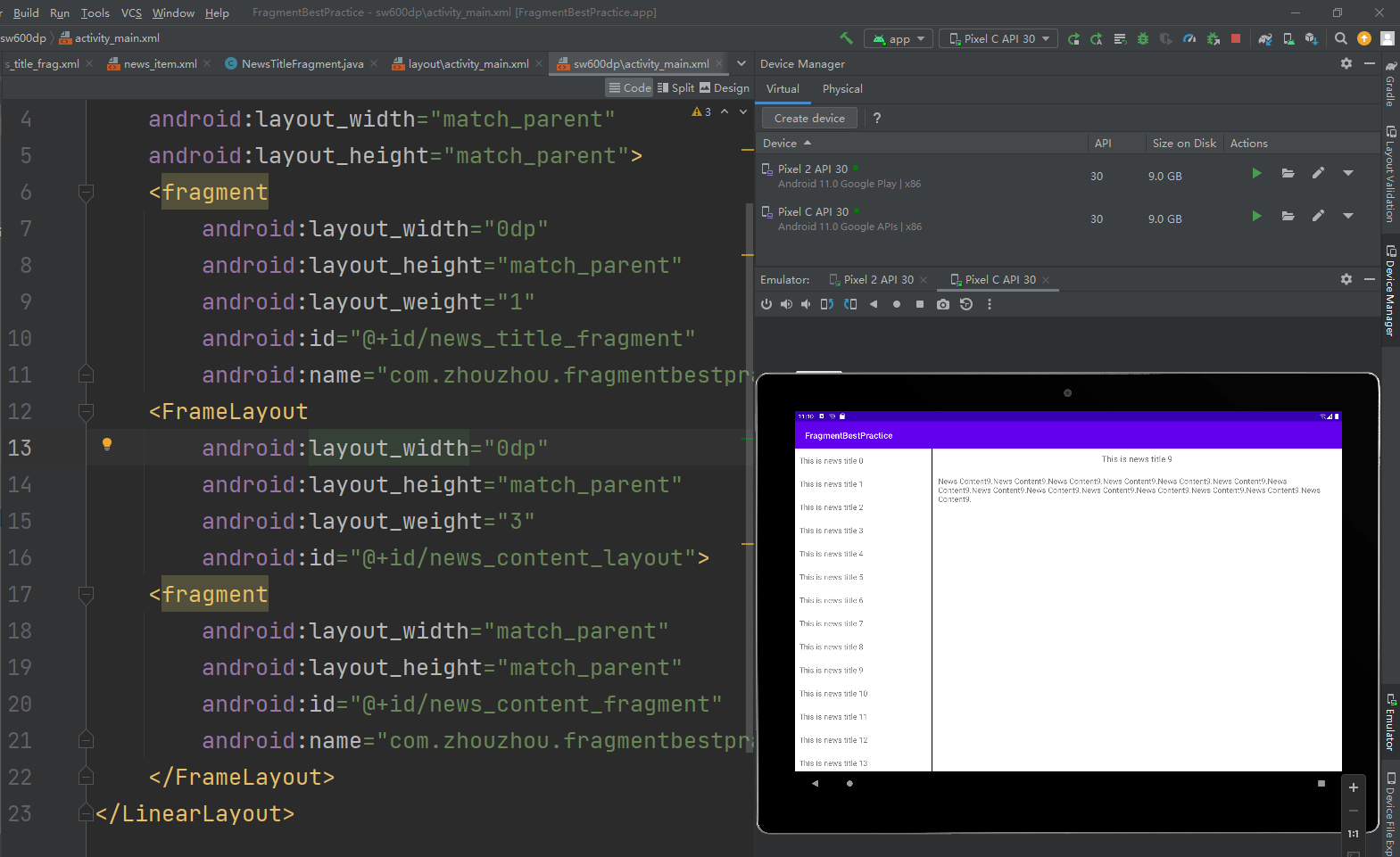Image resolution: width=1400 pixels, height=857 pixels.
Task: Open the VCS menu
Action: click(x=131, y=12)
